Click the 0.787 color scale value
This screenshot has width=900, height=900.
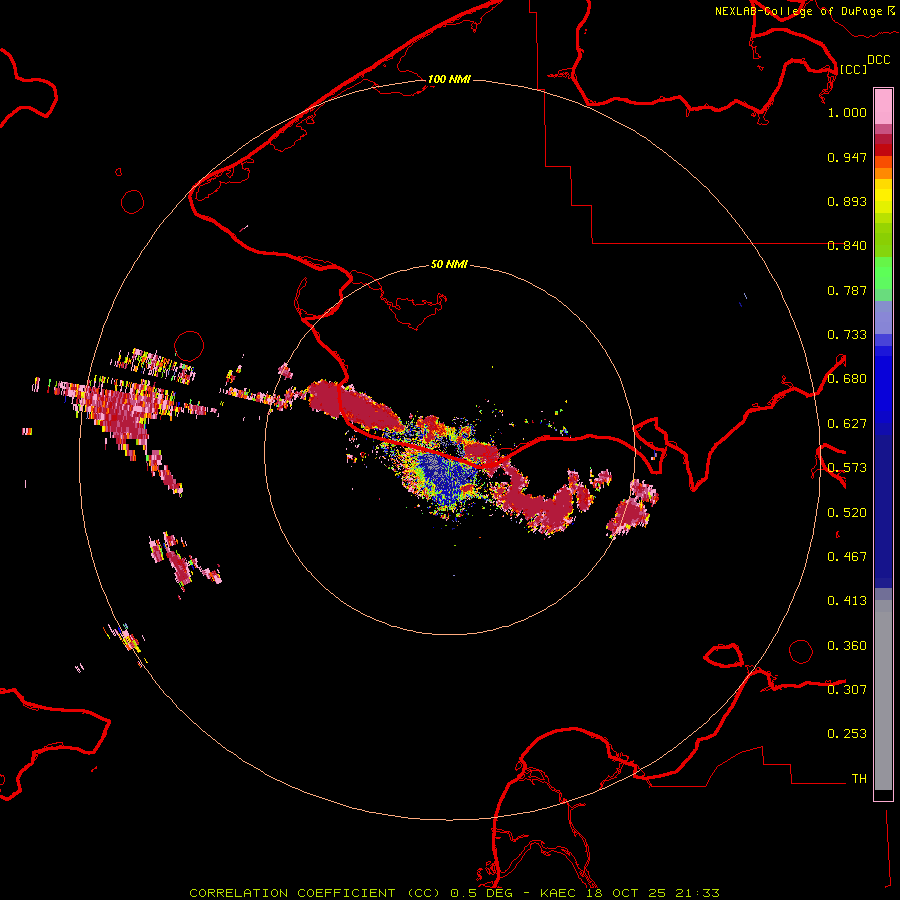847,290
